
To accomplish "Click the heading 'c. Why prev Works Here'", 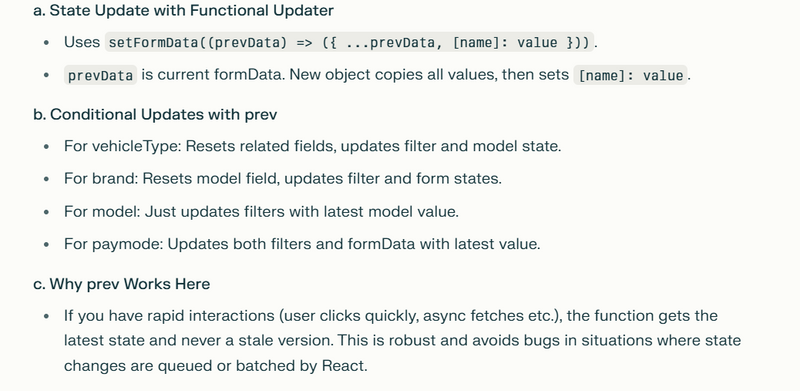I will tap(121, 284).
